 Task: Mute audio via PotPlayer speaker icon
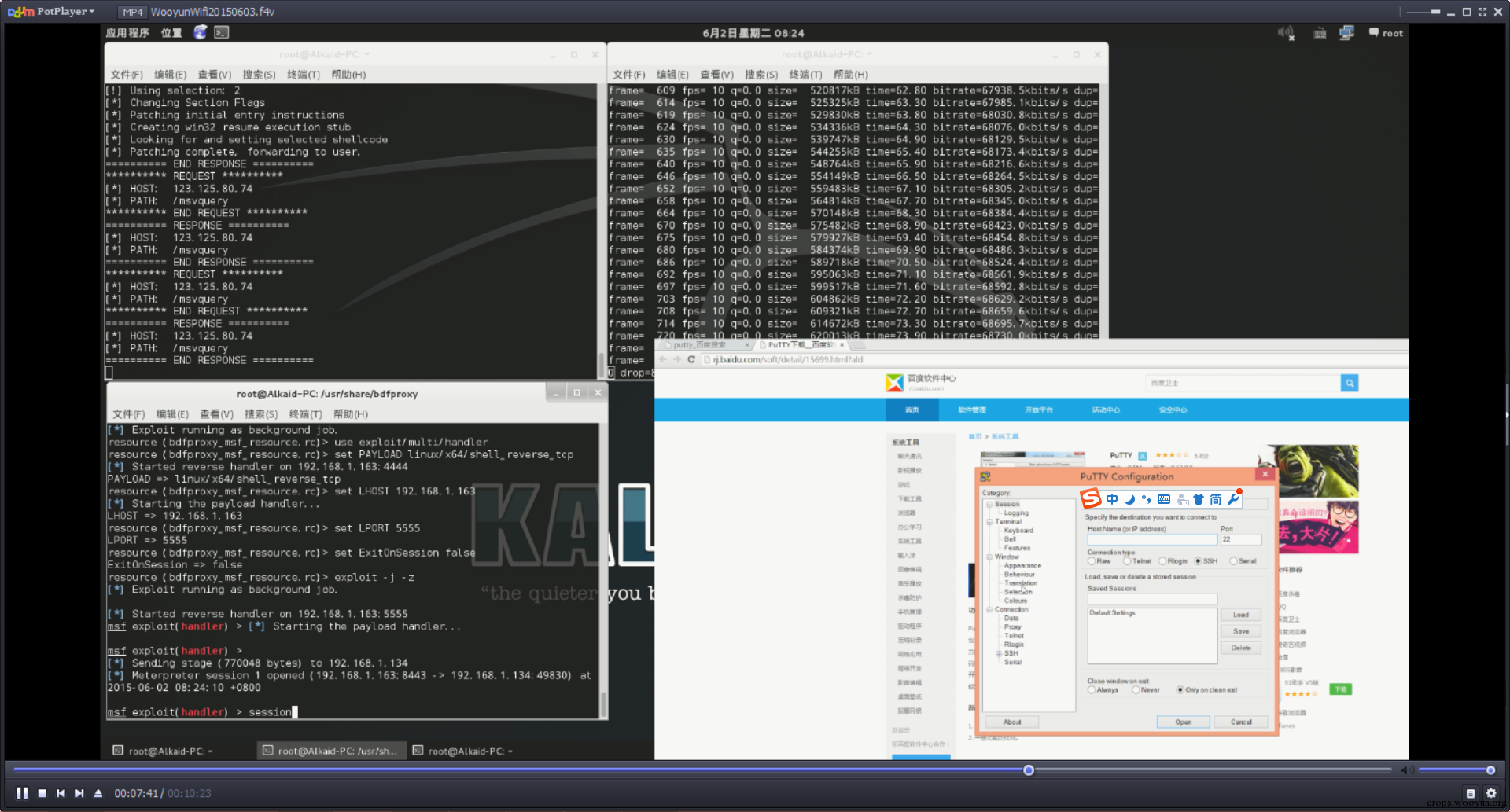tap(1406, 770)
